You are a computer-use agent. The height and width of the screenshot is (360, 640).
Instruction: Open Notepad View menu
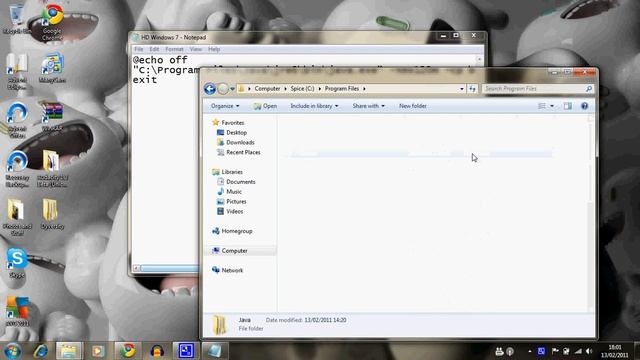pyautogui.click(x=196, y=49)
